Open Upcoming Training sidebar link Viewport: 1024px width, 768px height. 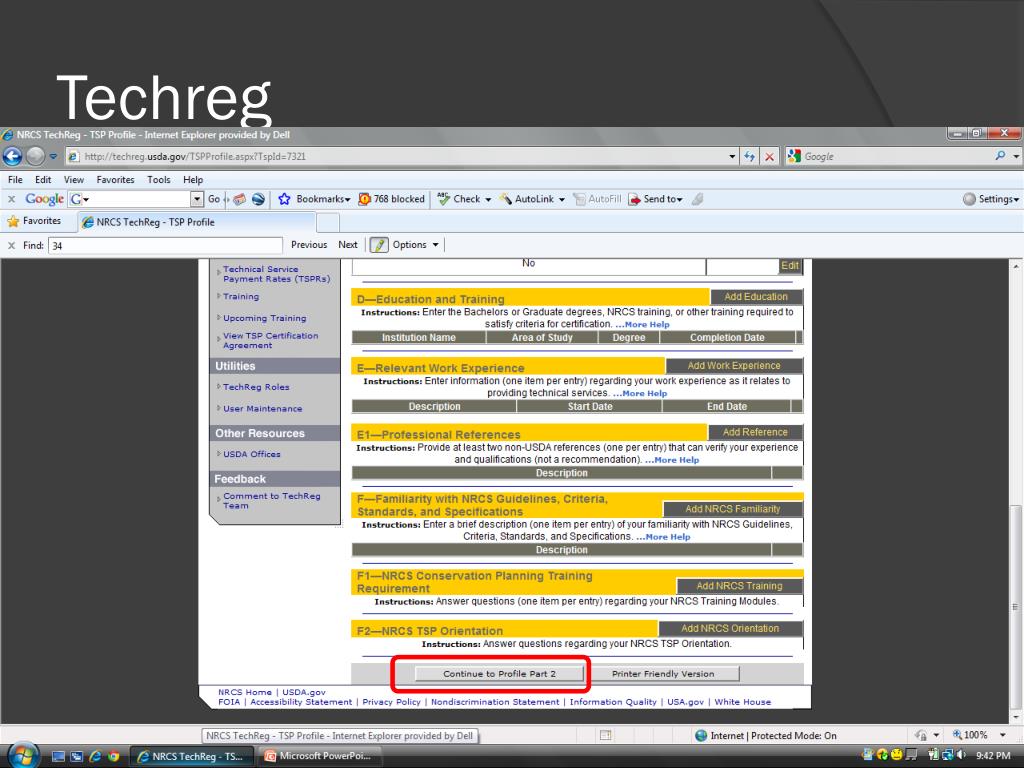[x=264, y=318]
